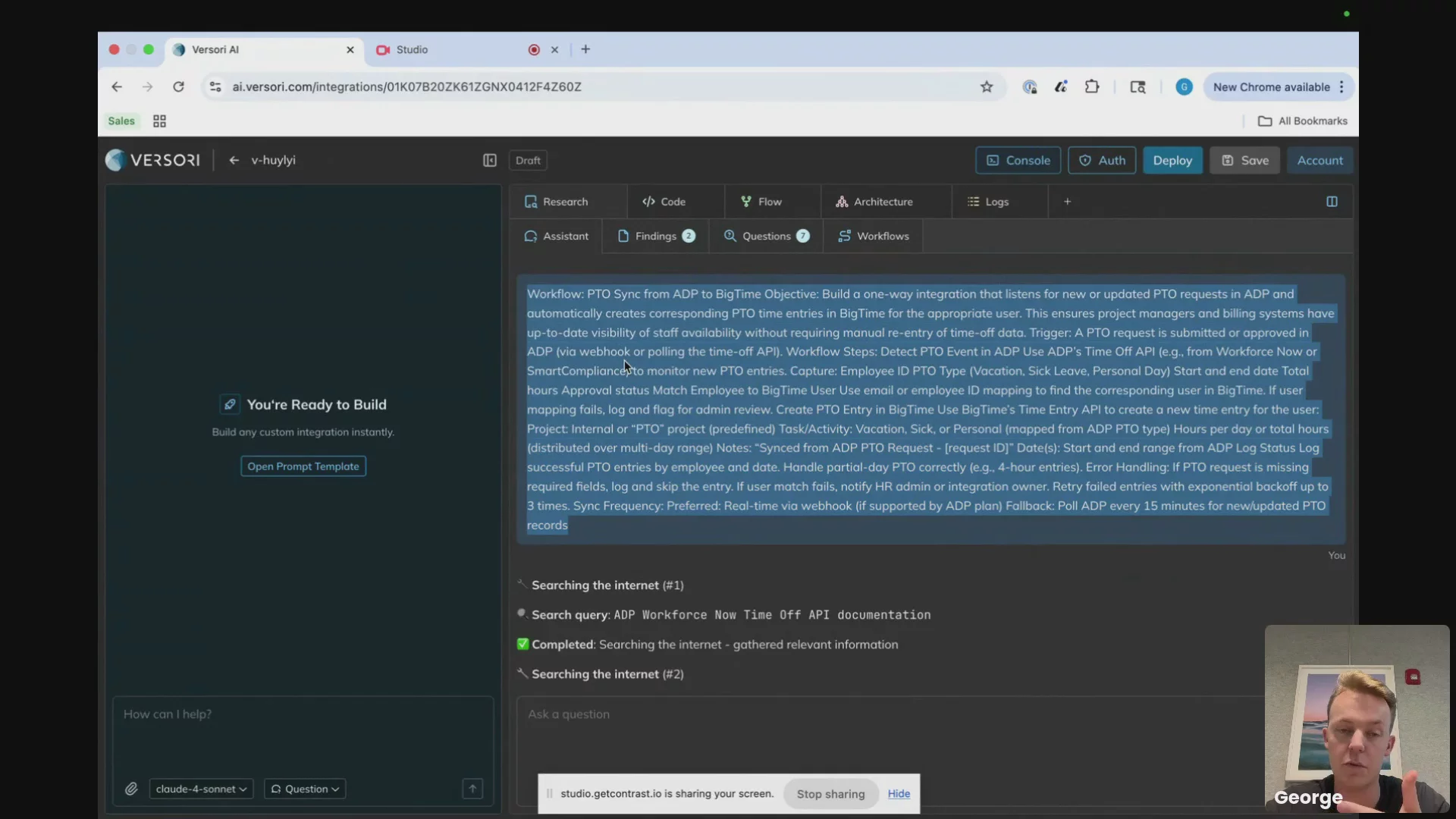Open the Question mode dropdown
The height and width of the screenshot is (819, 1456).
[305, 789]
